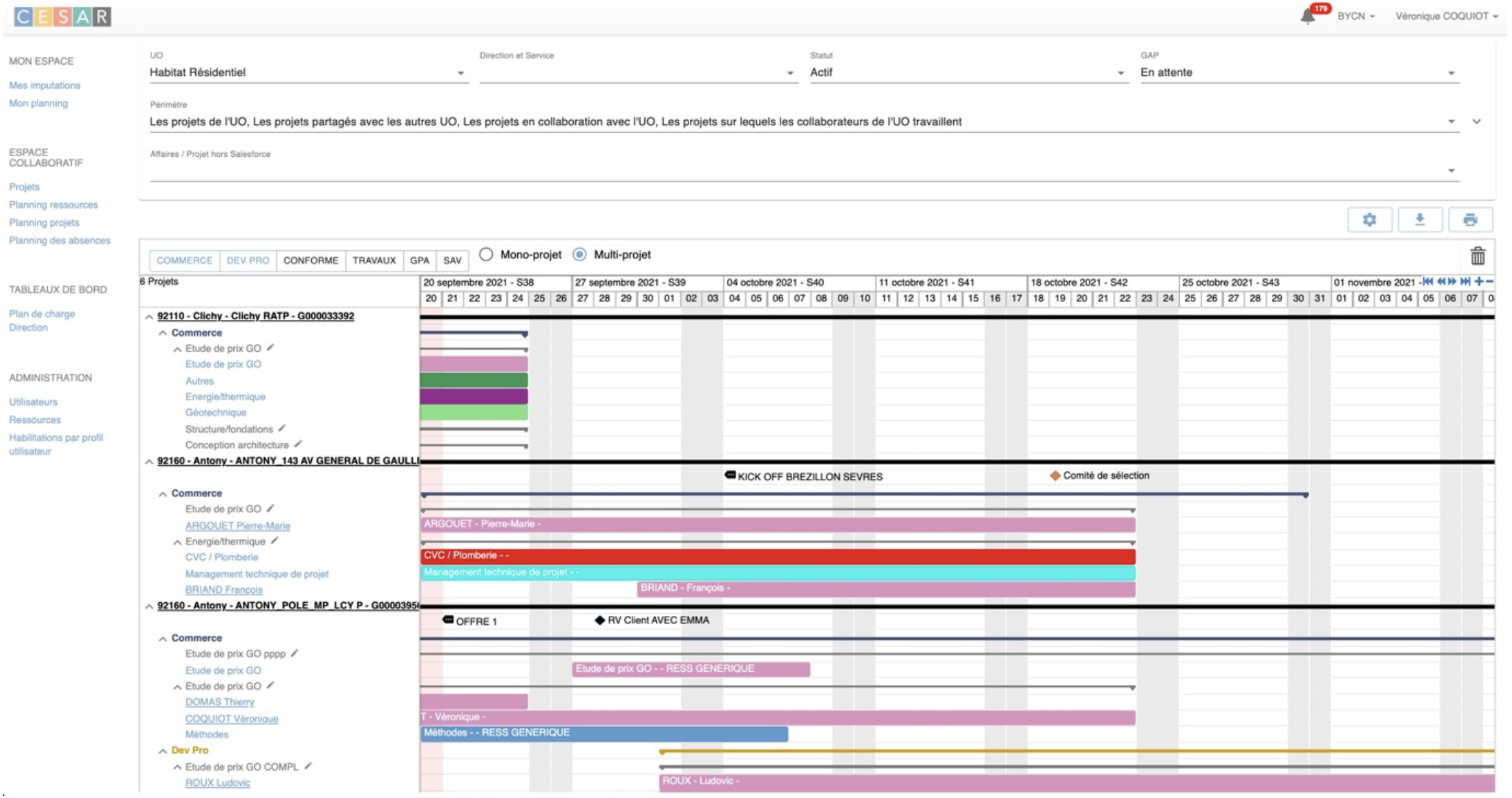The image size is (1512, 798).
Task: Toggle the CONFORME phase filter
Action: coord(310,261)
